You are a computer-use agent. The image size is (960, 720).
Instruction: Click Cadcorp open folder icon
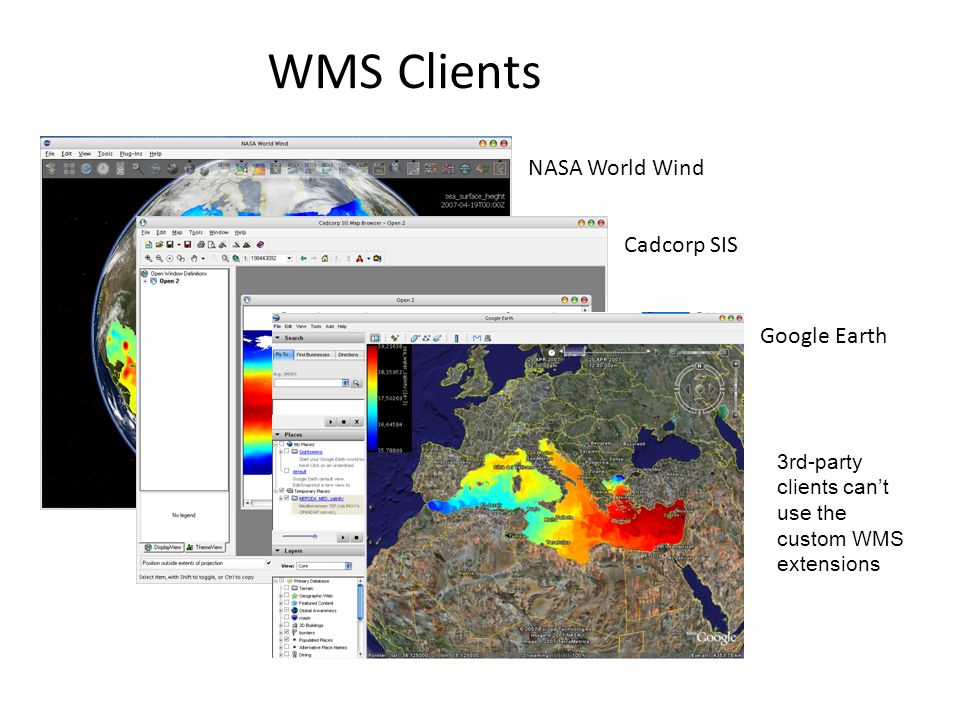click(x=159, y=244)
